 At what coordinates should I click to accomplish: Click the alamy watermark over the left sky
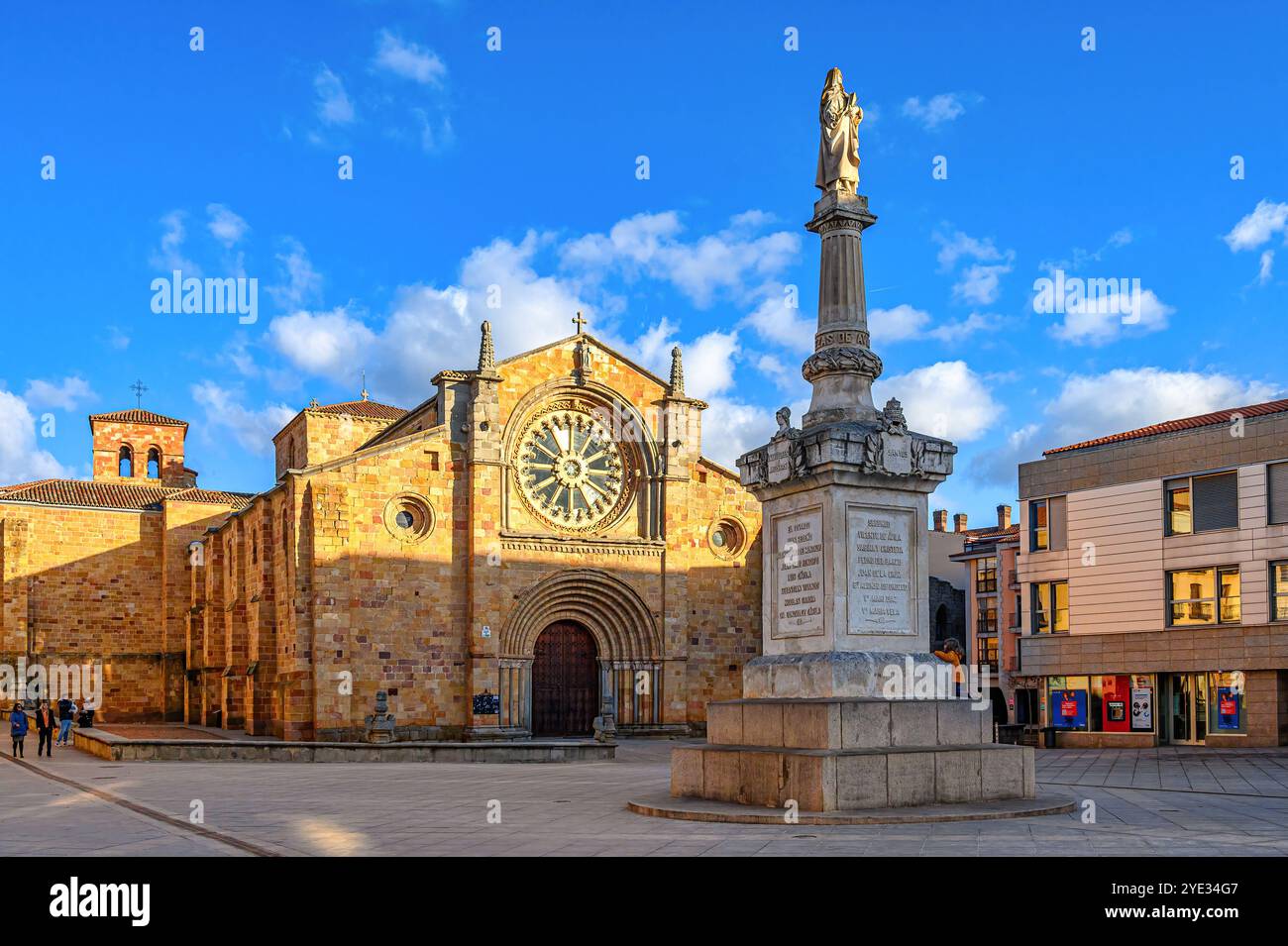click(x=204, y=296)
